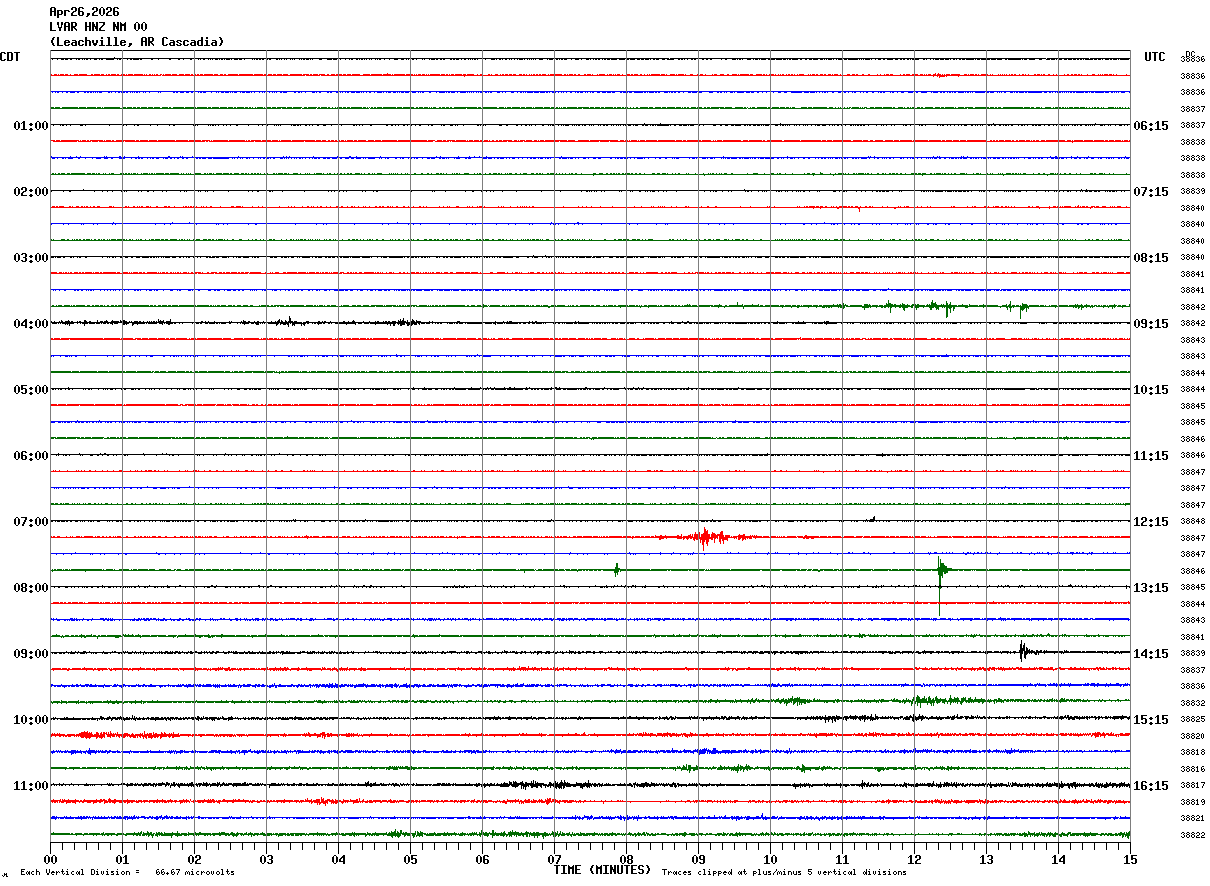Click minute tick 11 on the time axis

[842, 859]
